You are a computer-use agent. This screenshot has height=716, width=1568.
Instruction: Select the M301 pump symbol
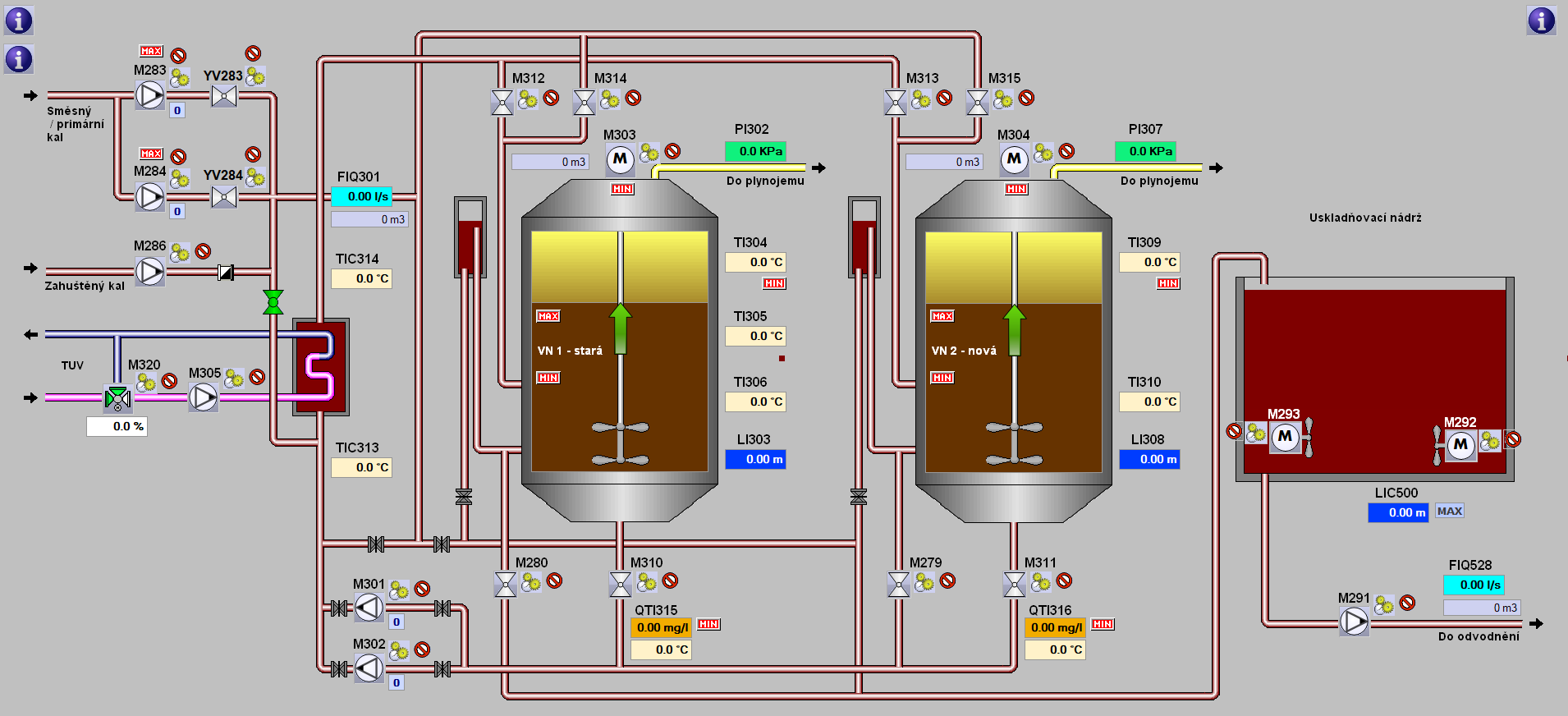click(369, 608)
